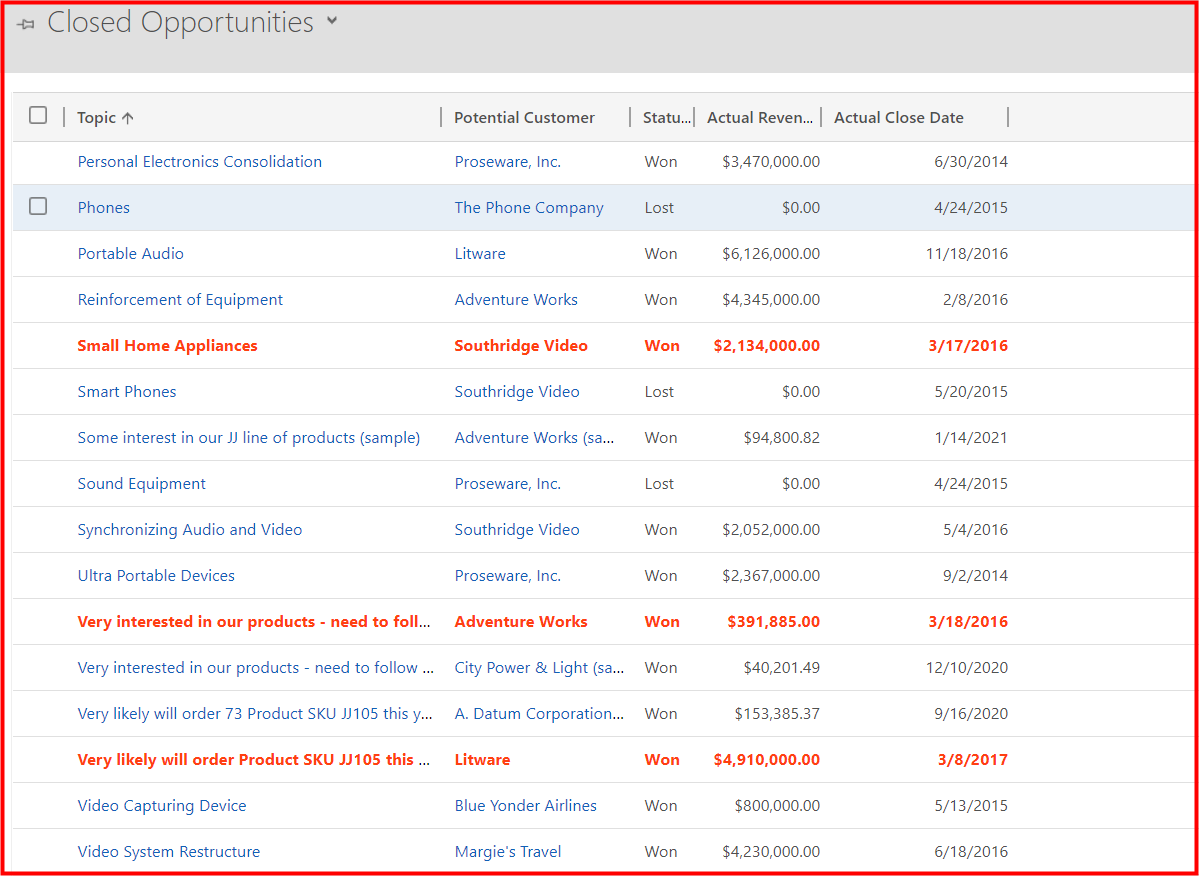Open Proseware, Inc. in Sound Equipment row

508,484
